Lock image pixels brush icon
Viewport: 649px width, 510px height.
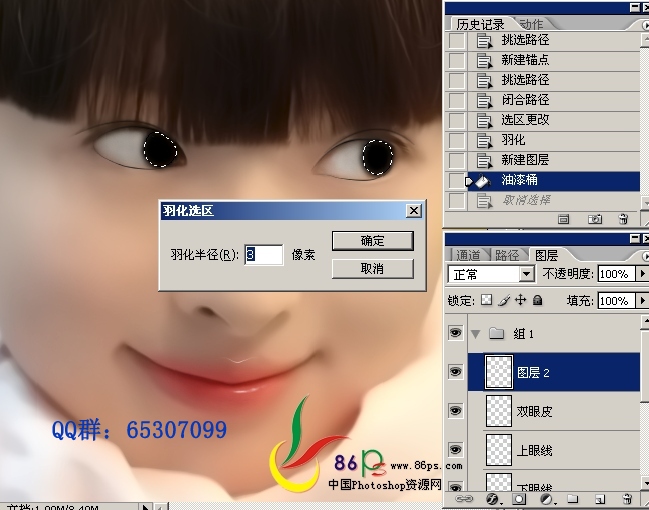coord(504,300)
